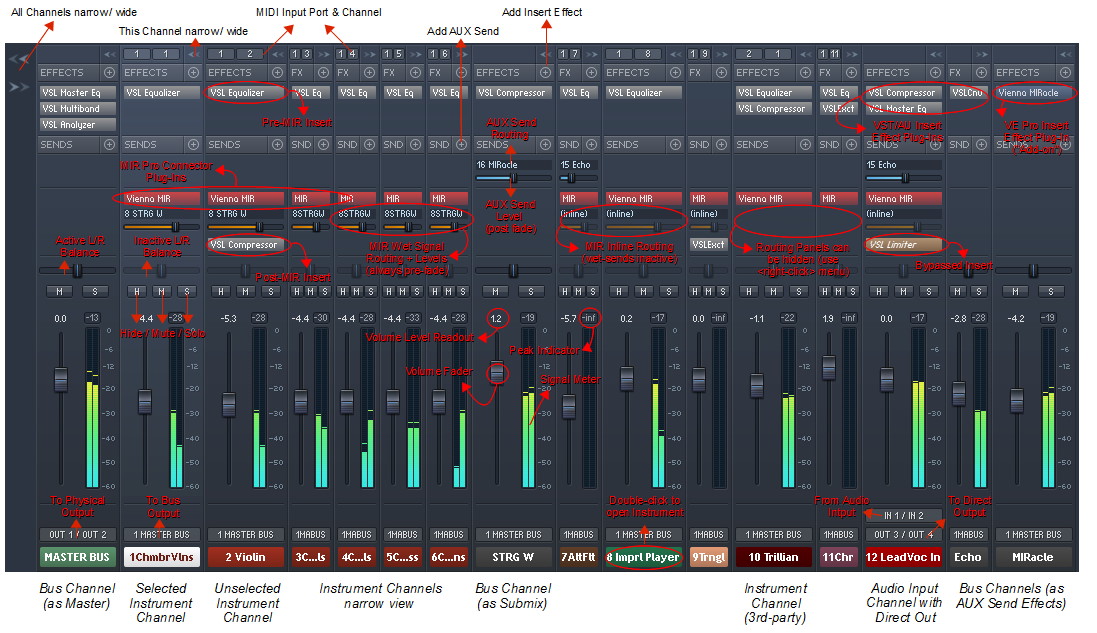Add an effect on the MIRacle bus channel

[1065, 72]
